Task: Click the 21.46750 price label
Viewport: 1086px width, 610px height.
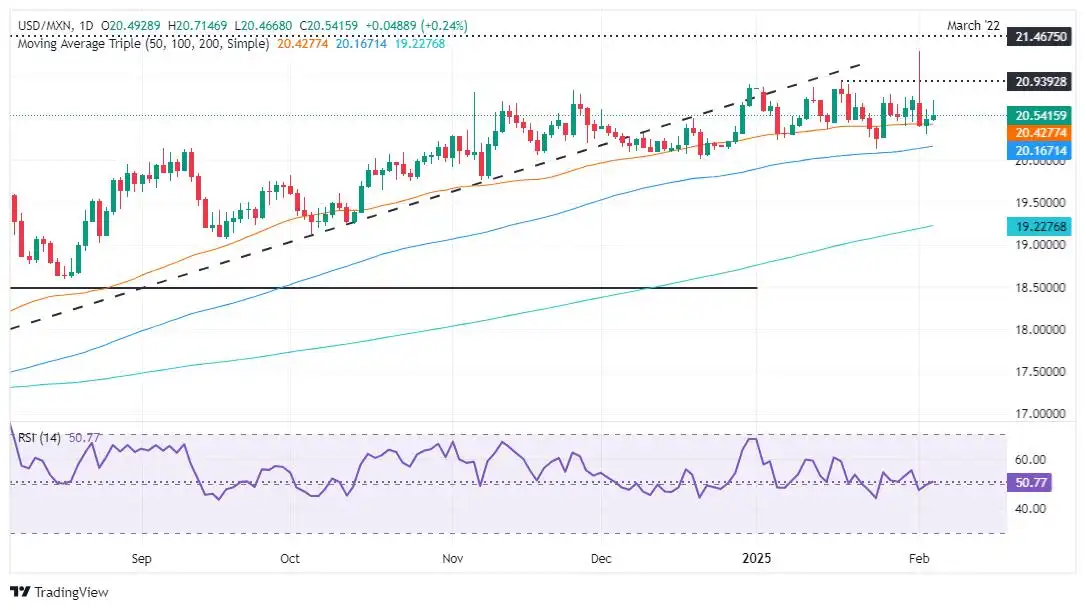Action: (1040, 37)
